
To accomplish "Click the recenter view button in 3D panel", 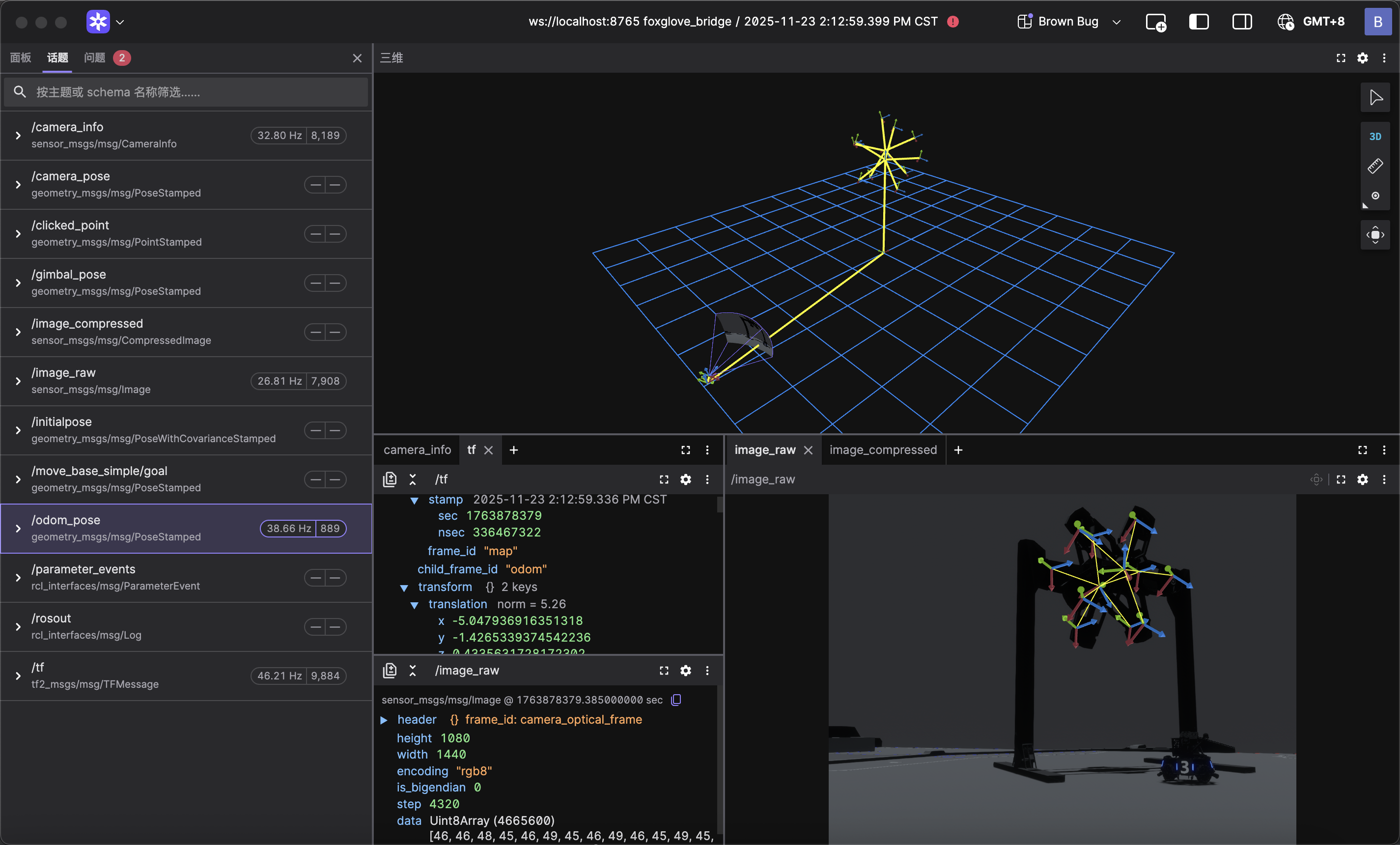I will tap(1375, 235).
